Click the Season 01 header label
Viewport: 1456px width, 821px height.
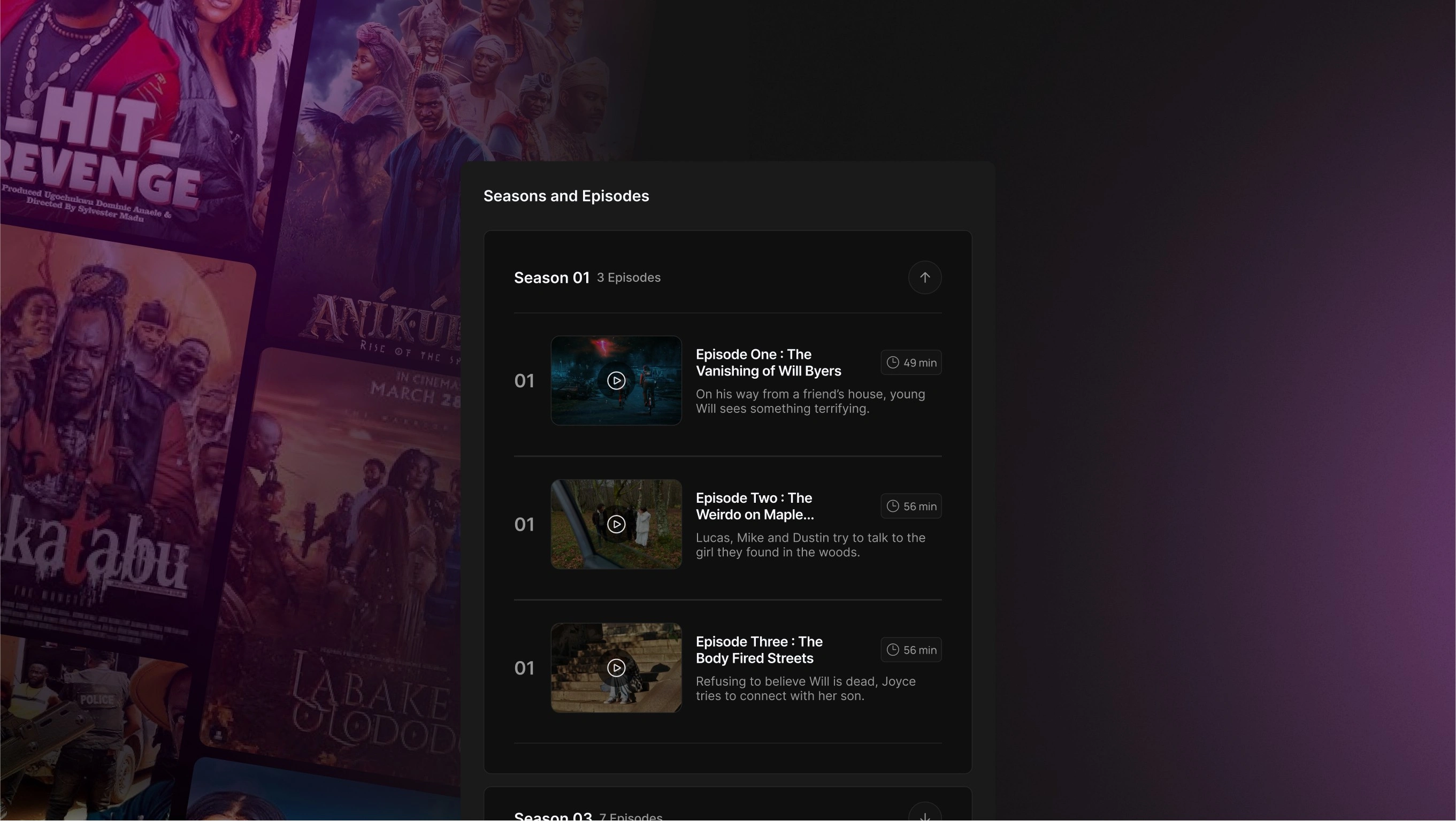(551, 278)
